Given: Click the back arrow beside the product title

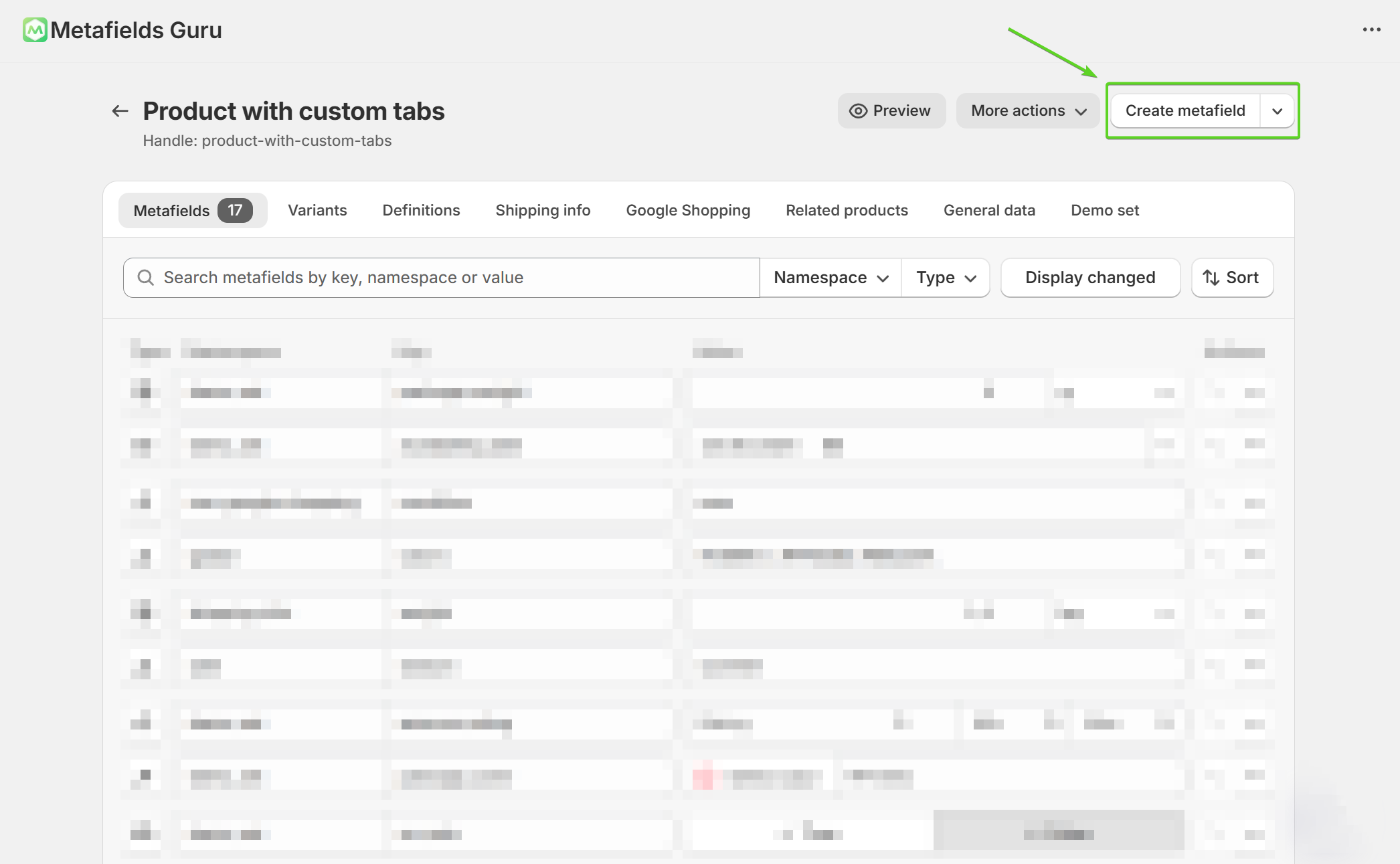Looking at the screenshot, I should click(120, 111).
